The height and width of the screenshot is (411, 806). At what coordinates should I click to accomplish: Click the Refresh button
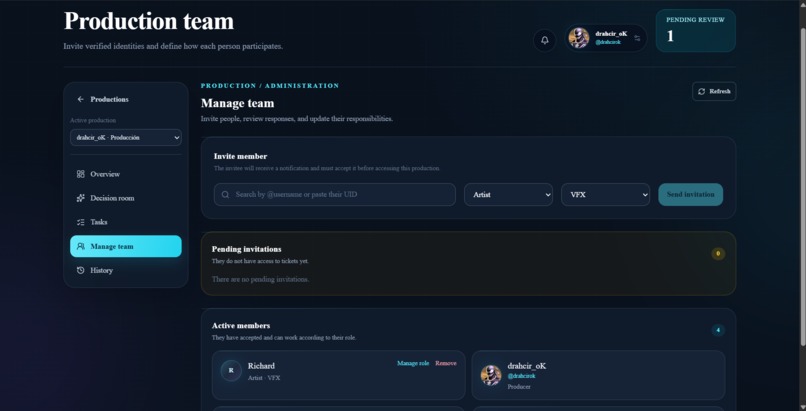click(x=714, y=91)
